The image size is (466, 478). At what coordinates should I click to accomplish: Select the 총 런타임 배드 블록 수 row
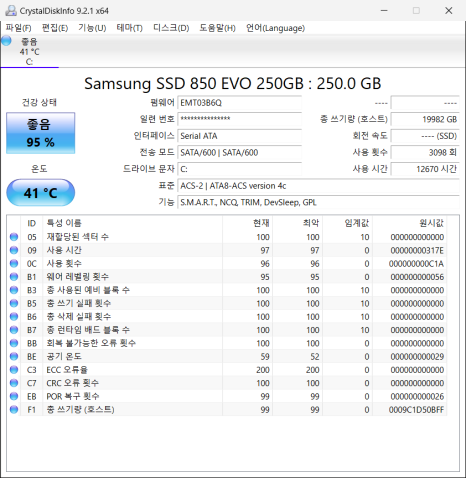(x=227, y=330)
